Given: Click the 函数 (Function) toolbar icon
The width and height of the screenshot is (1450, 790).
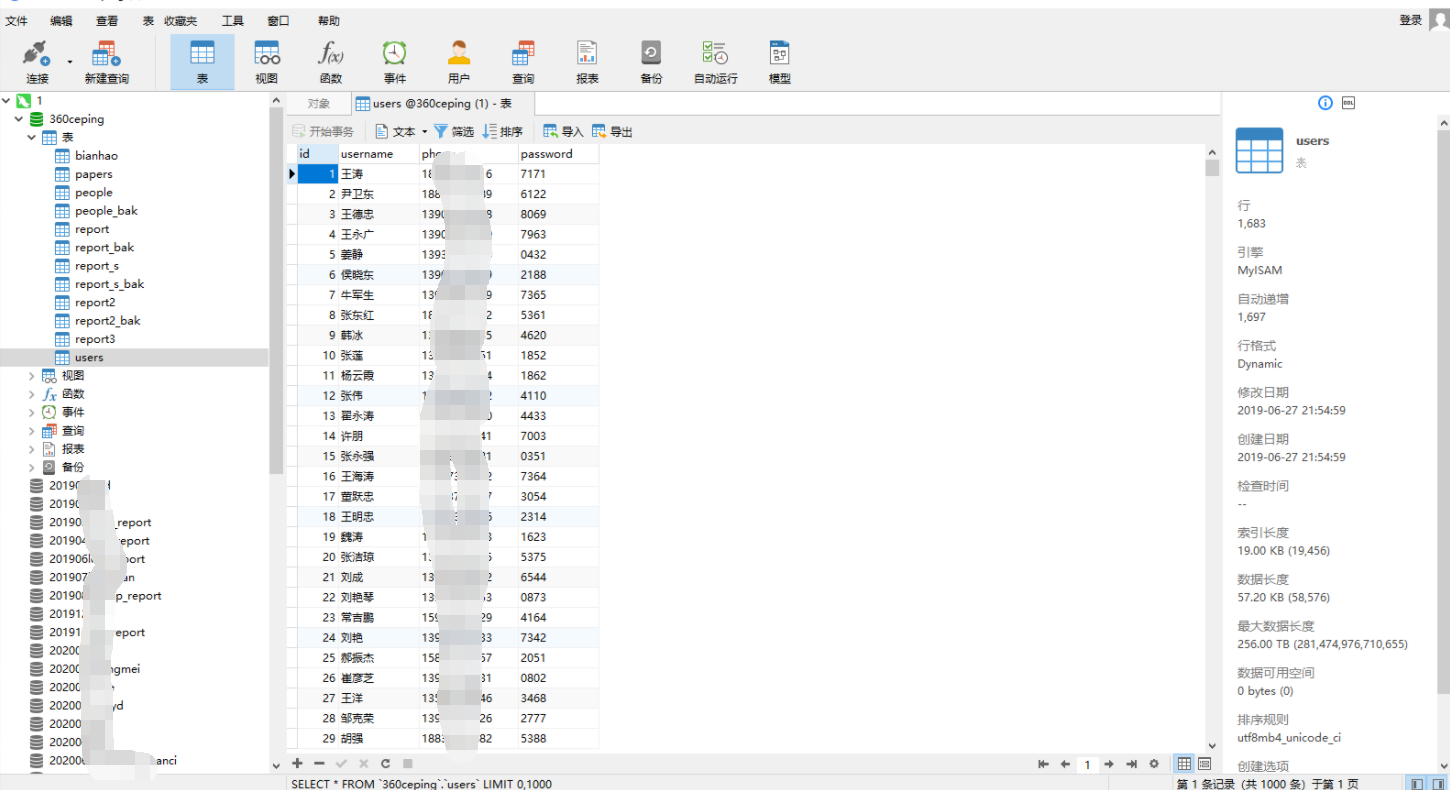Looking at the screenshot, I should tap(330, 62).
